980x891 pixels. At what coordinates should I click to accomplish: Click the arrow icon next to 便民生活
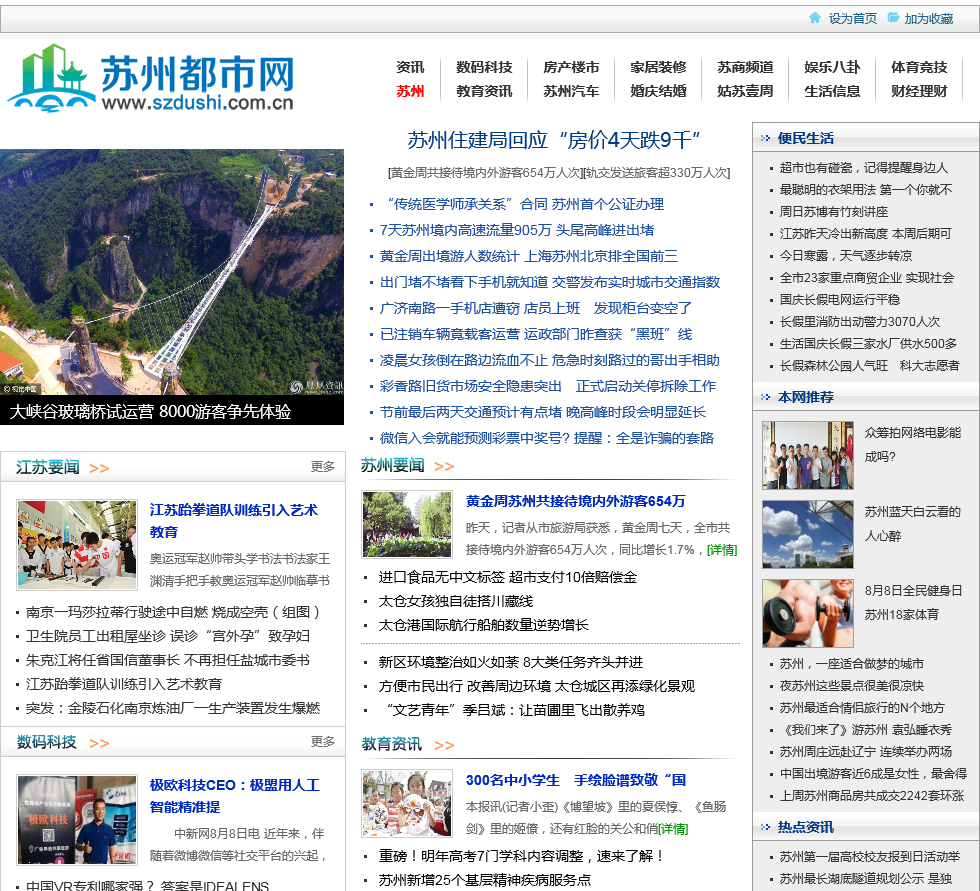(765, 138)
